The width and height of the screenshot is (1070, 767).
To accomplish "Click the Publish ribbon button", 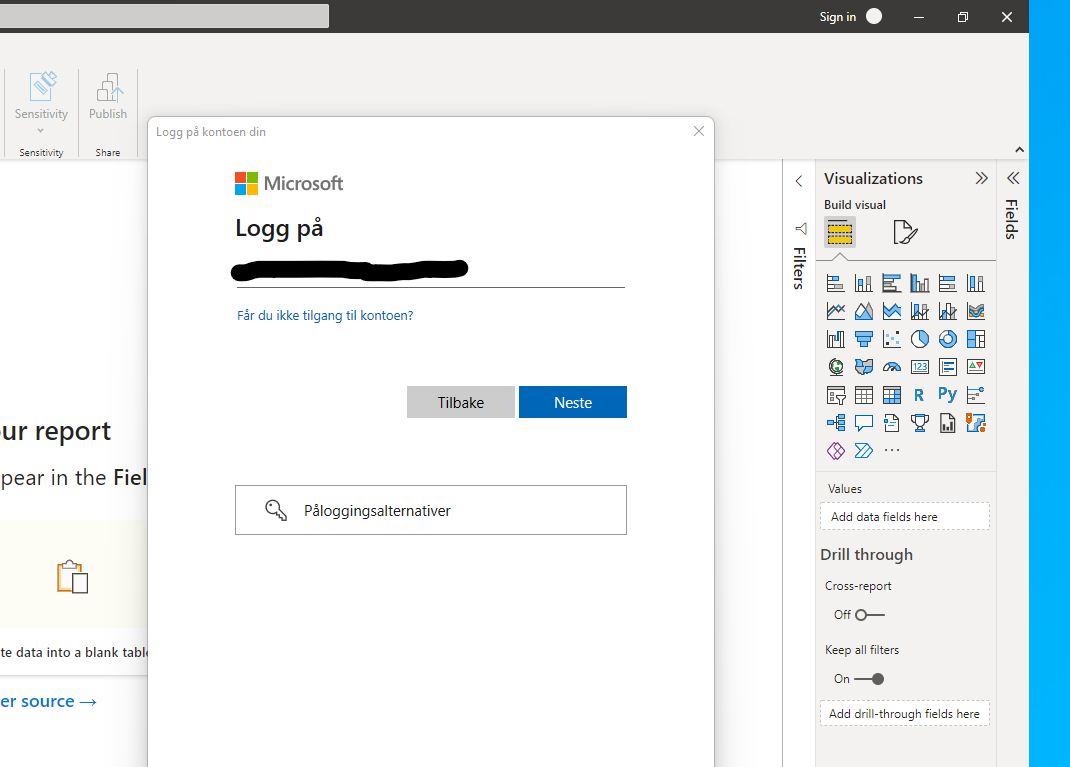I will 108,98.
